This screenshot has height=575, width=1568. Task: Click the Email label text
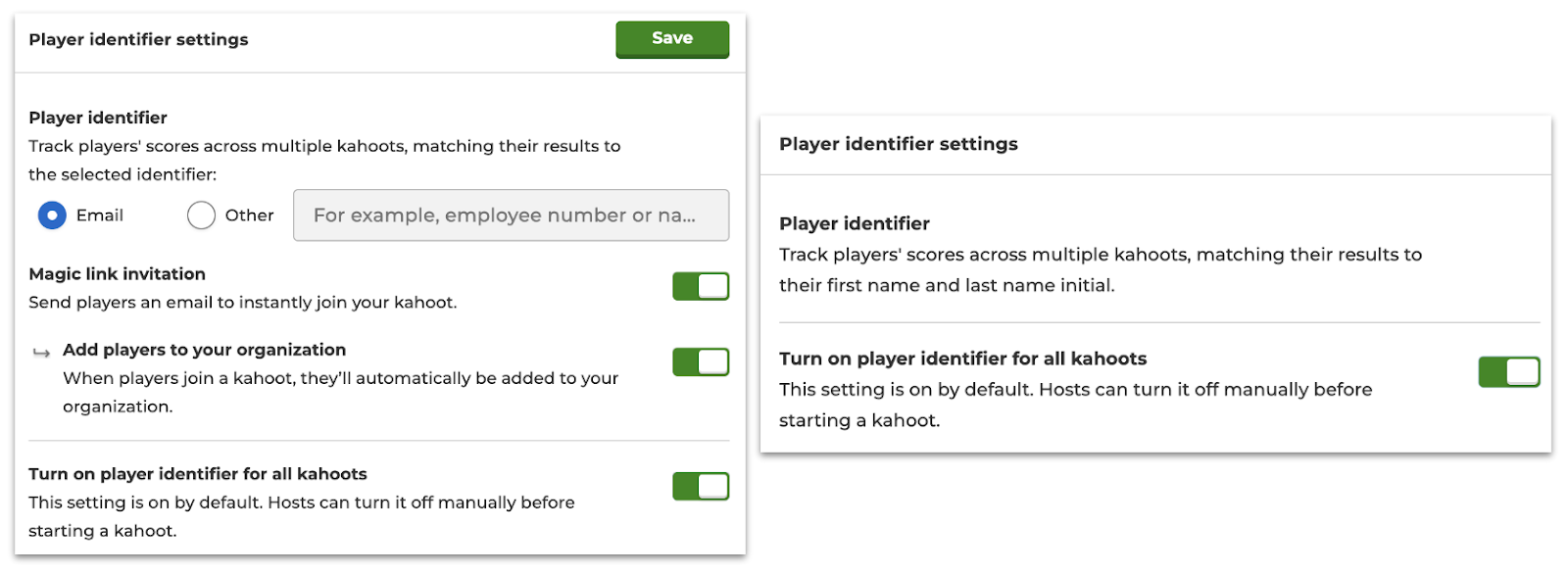coord(100,216)
